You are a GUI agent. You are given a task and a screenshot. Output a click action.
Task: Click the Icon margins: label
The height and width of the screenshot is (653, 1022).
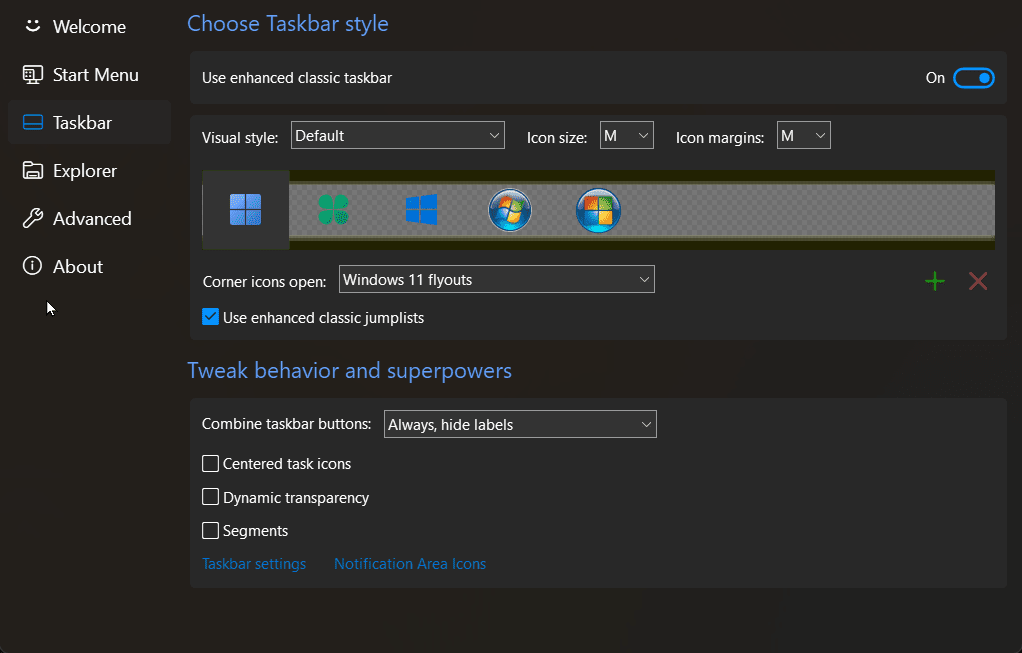(x=720, y=138)
